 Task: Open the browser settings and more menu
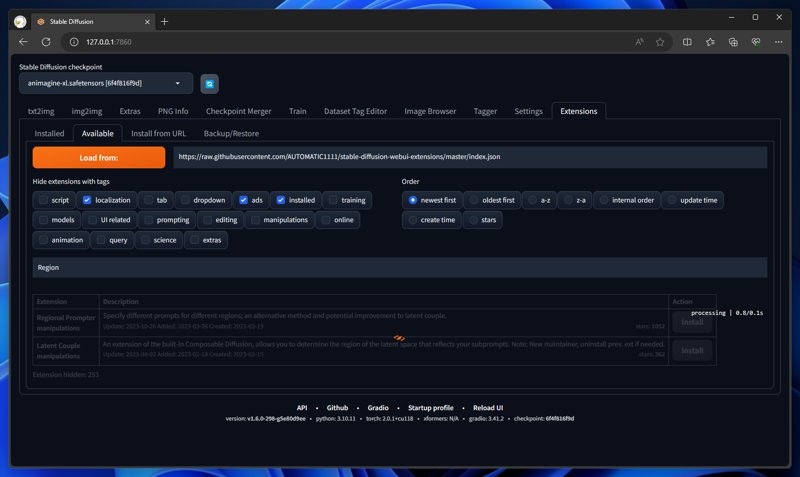779,42
